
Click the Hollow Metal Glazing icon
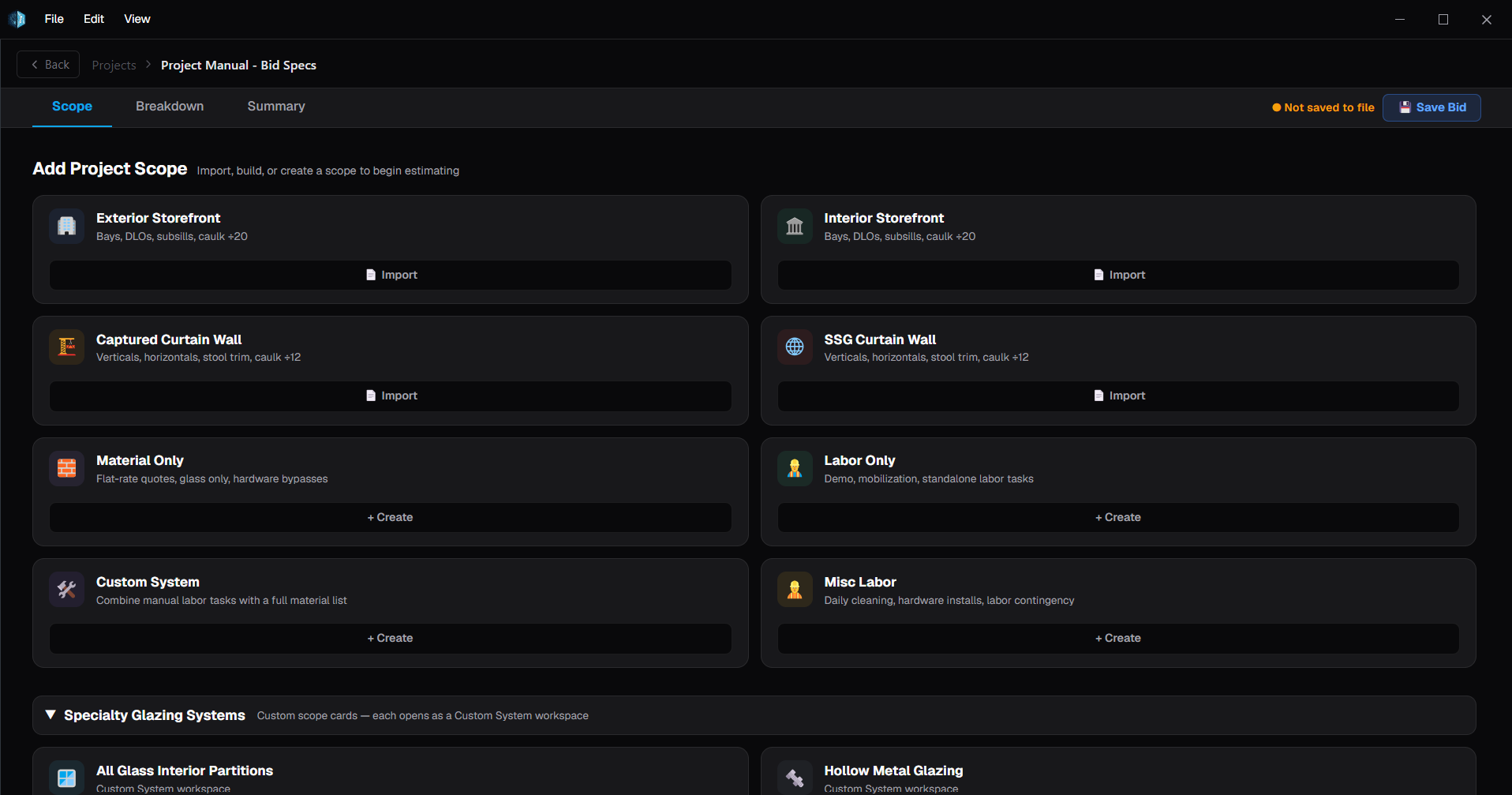pyautogui.click(x=795, y=778)
